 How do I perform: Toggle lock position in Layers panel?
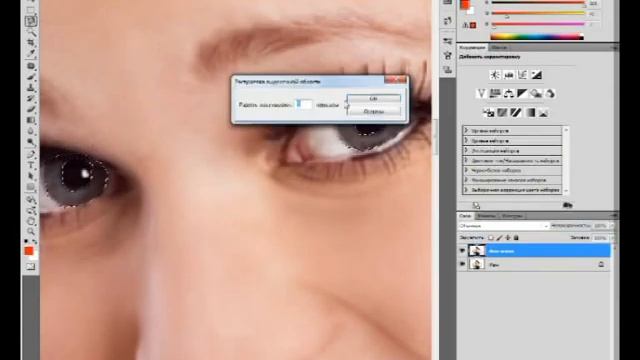click(x=508, y=238)
